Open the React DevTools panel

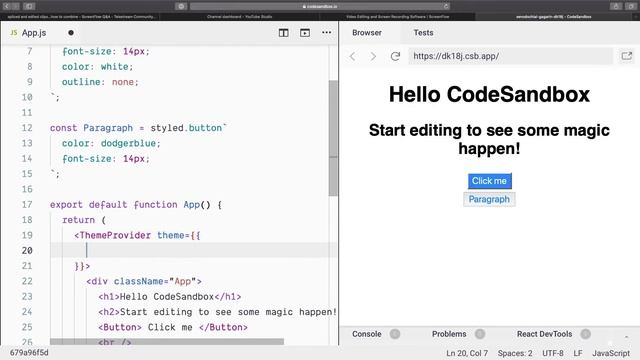(x=544, y=334)
